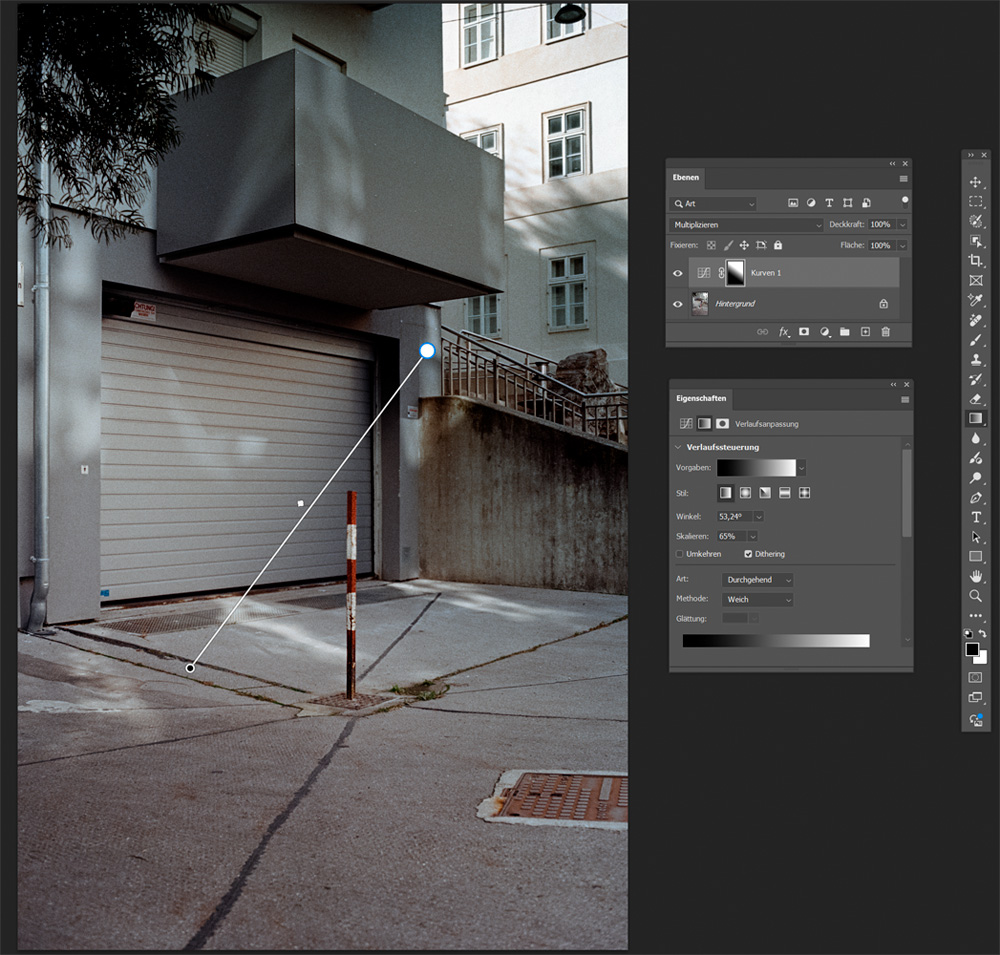Toggle the mask link on Kurven 1
The image size is (1000, 955).
point(721,273)
